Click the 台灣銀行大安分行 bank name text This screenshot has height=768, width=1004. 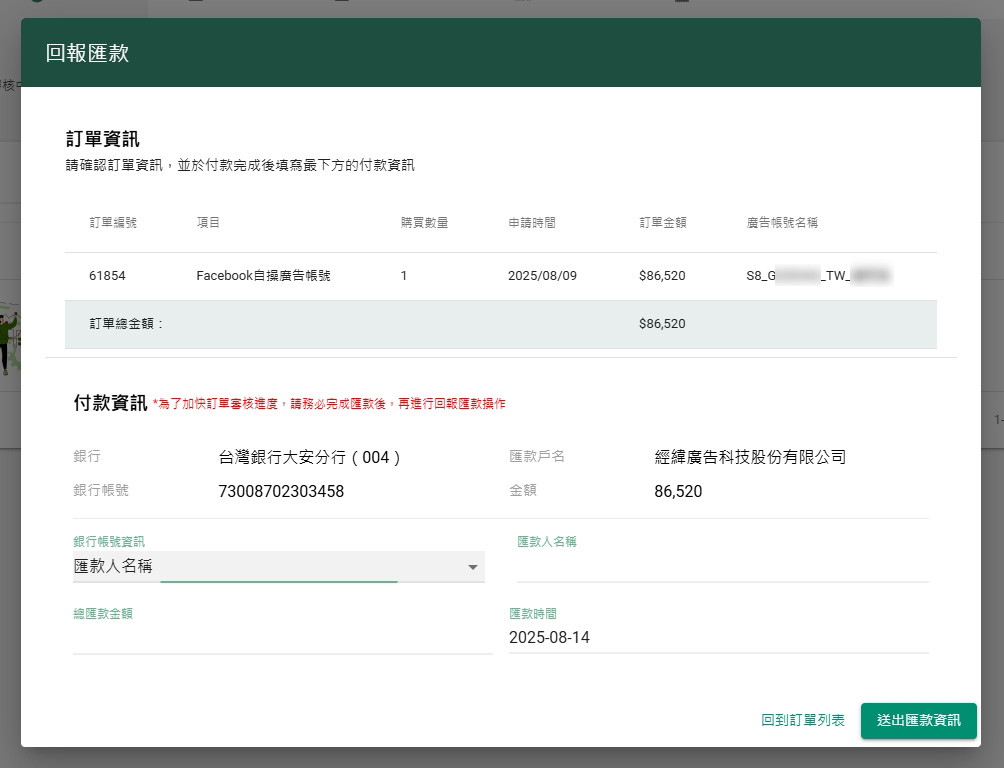(310, 457)
